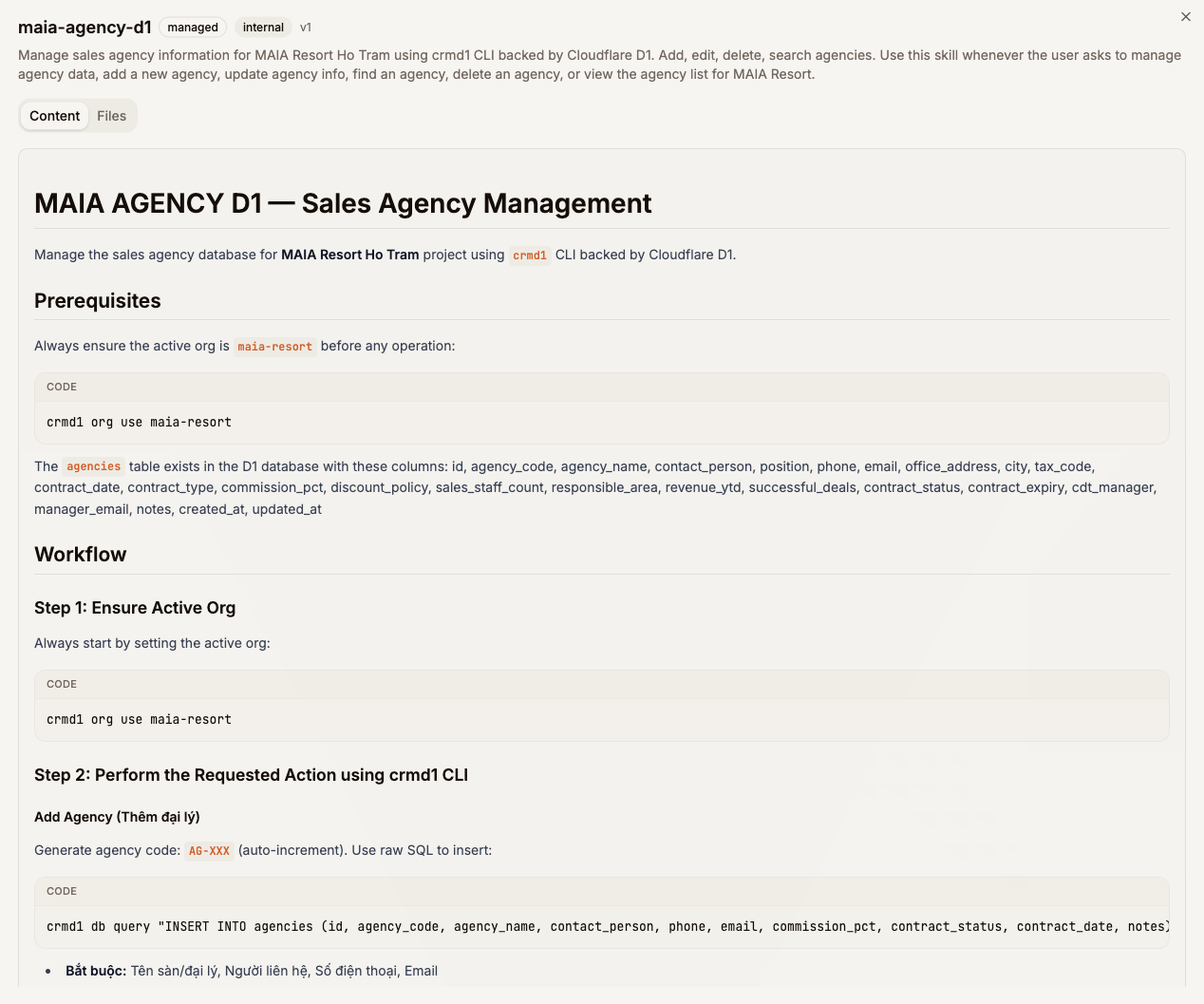Viewport: 1204px width, 1004px height.
Task: Click the inline code 'agencies'
Action: tap(93, 466)
